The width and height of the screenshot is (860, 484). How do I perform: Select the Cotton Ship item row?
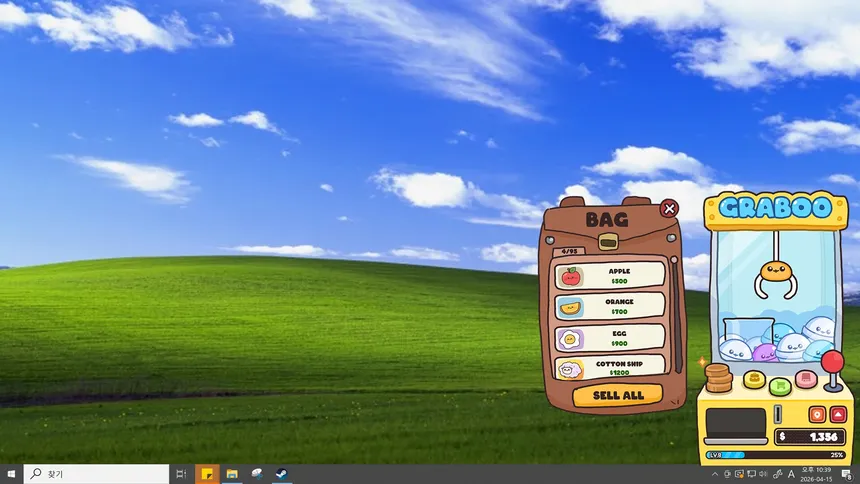pos(609,368)
